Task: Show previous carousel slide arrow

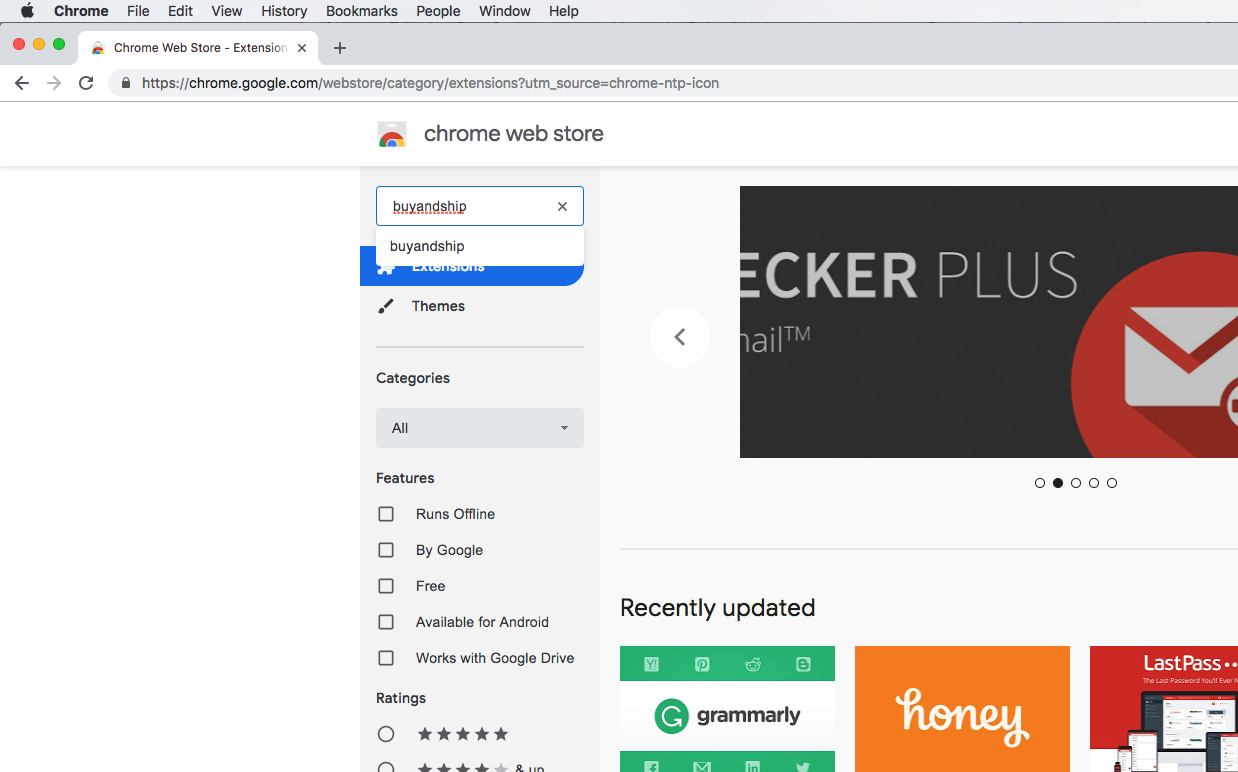Action: 680,337
